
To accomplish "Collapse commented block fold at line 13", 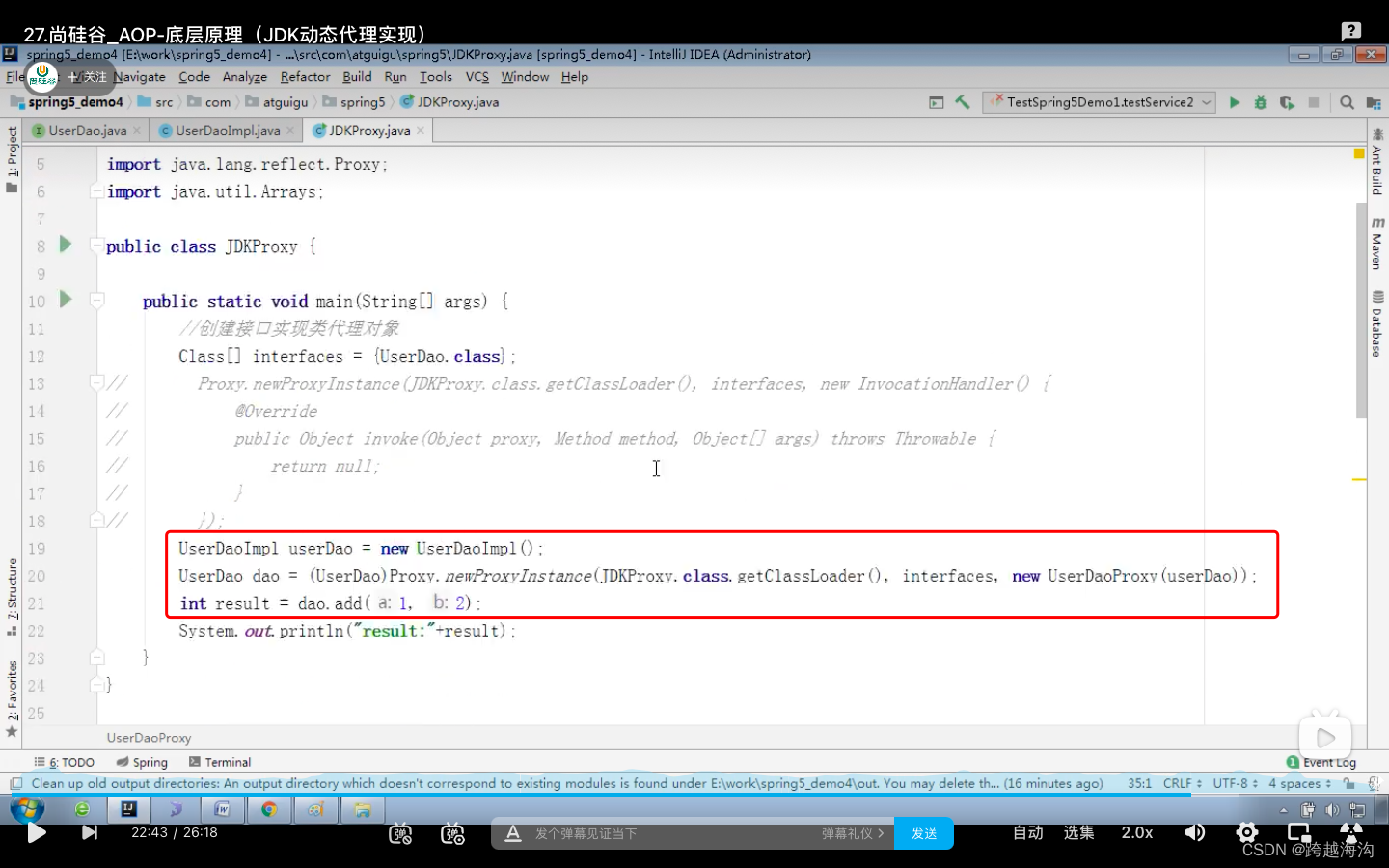I will click(96, 383).
